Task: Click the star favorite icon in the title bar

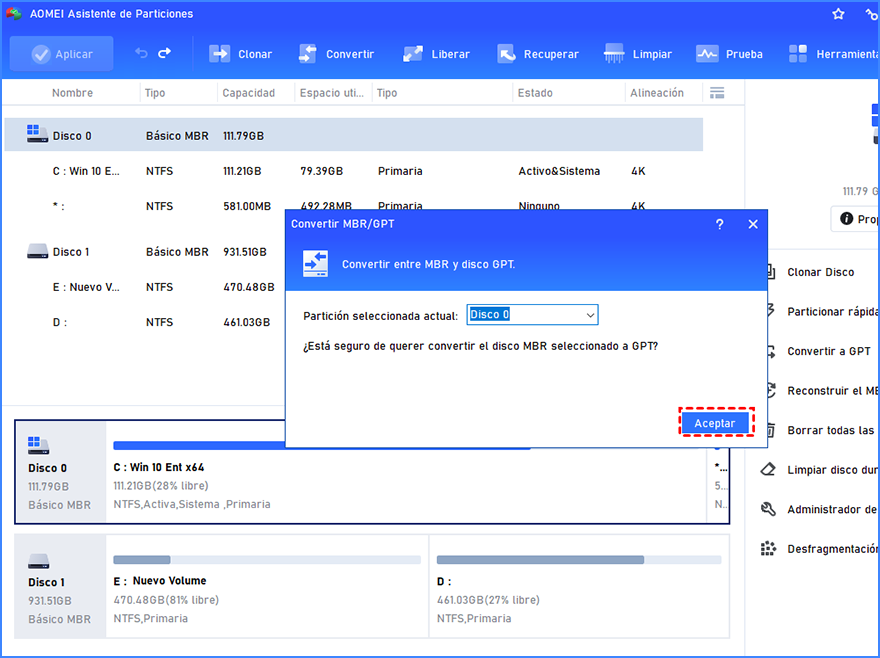Action: (x=838, y=14)
